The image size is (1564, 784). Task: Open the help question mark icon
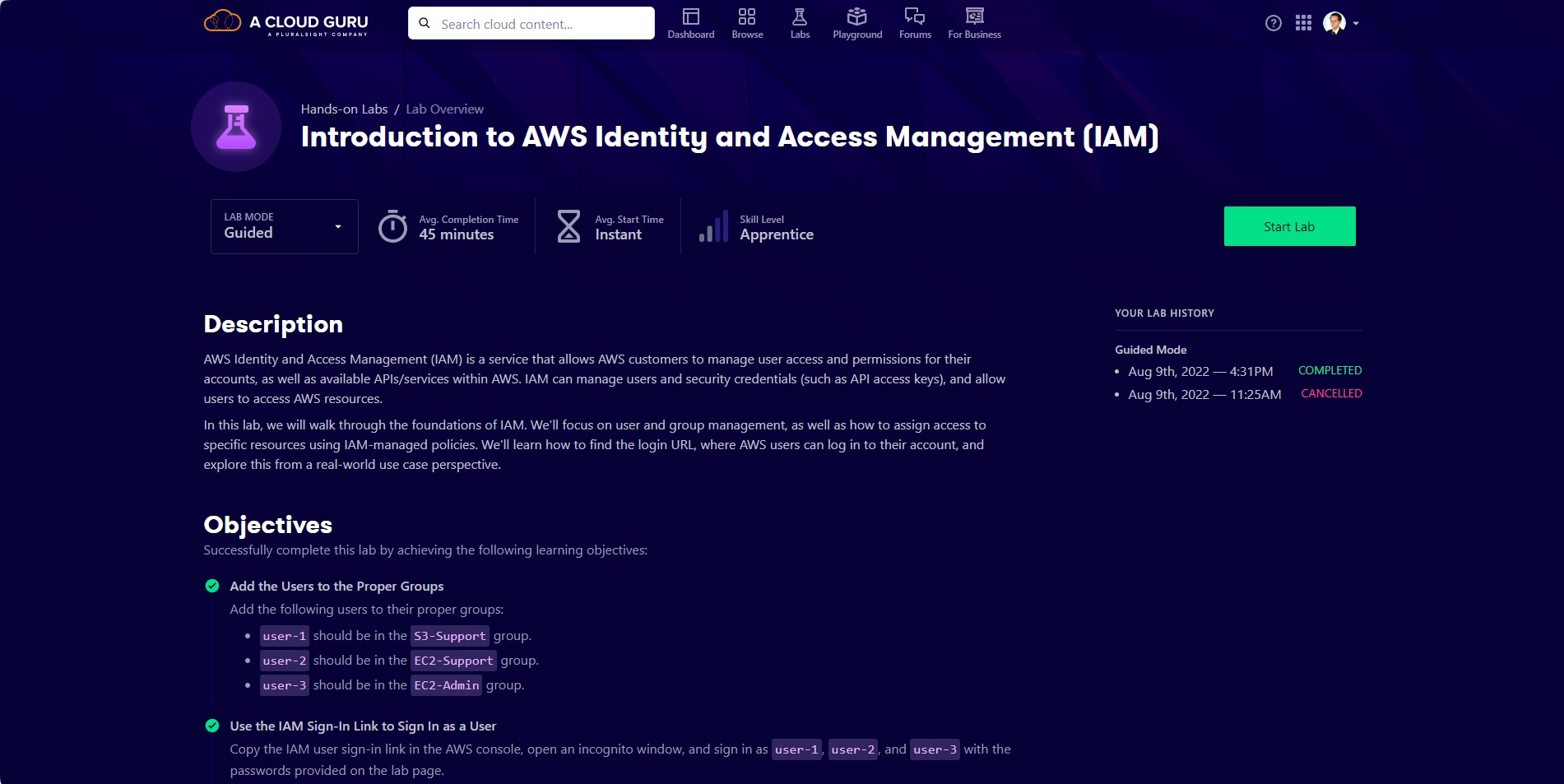click(x=1274, y=23)
